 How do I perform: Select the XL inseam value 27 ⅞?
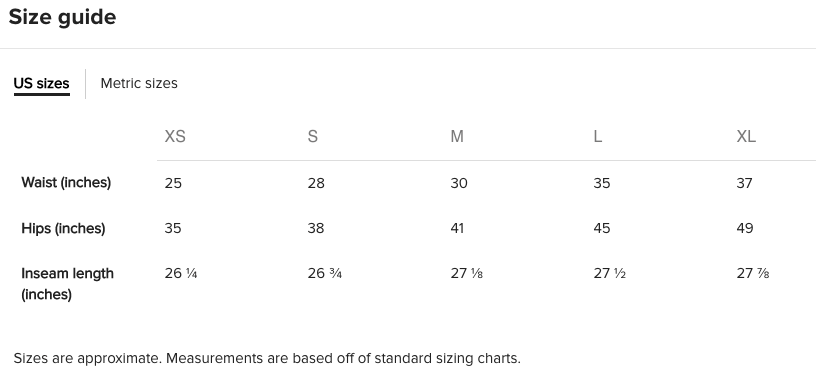coord(753,273)
